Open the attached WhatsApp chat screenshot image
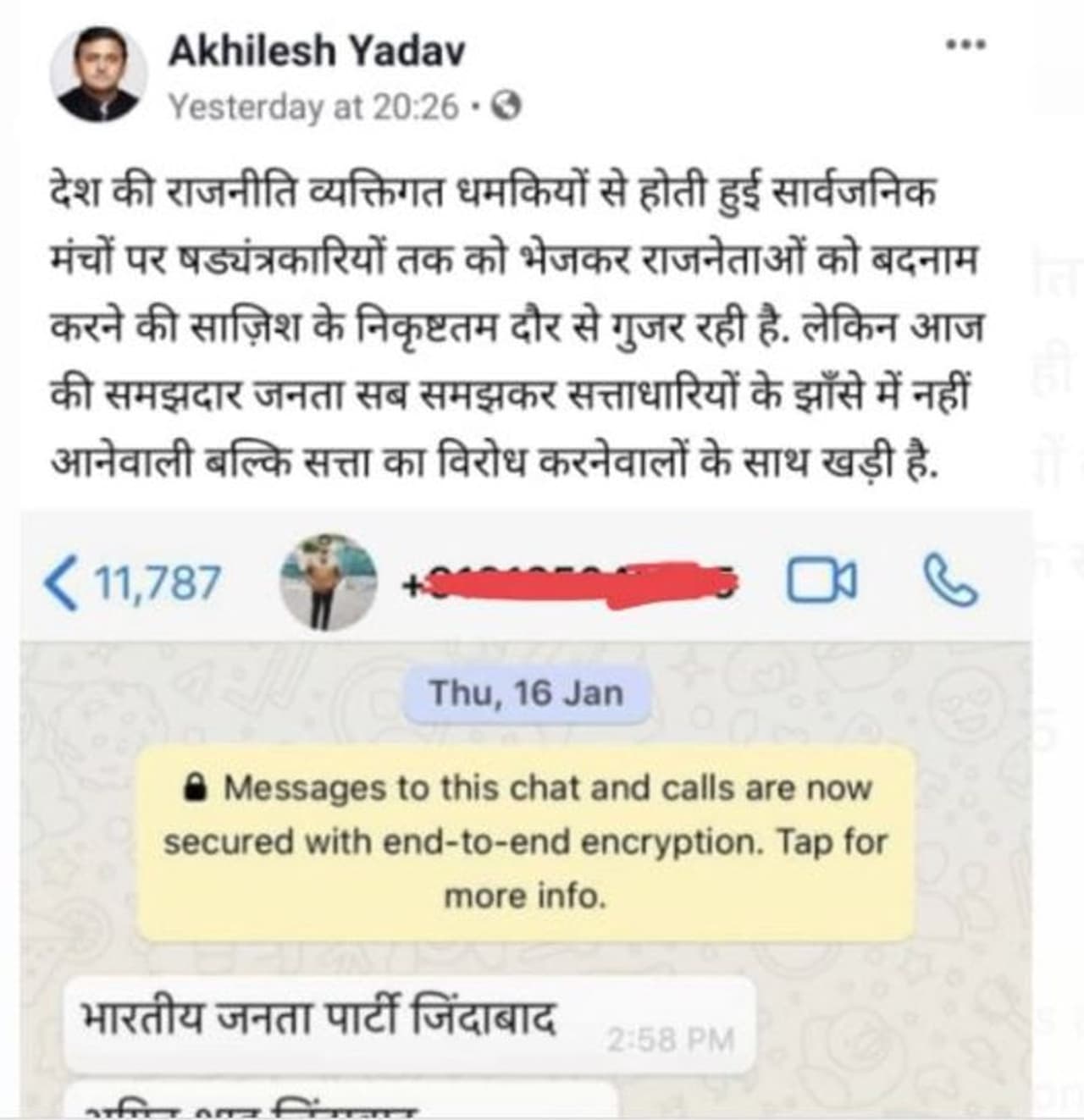Screen dimensions: 1084x1120 pos(525,814)
